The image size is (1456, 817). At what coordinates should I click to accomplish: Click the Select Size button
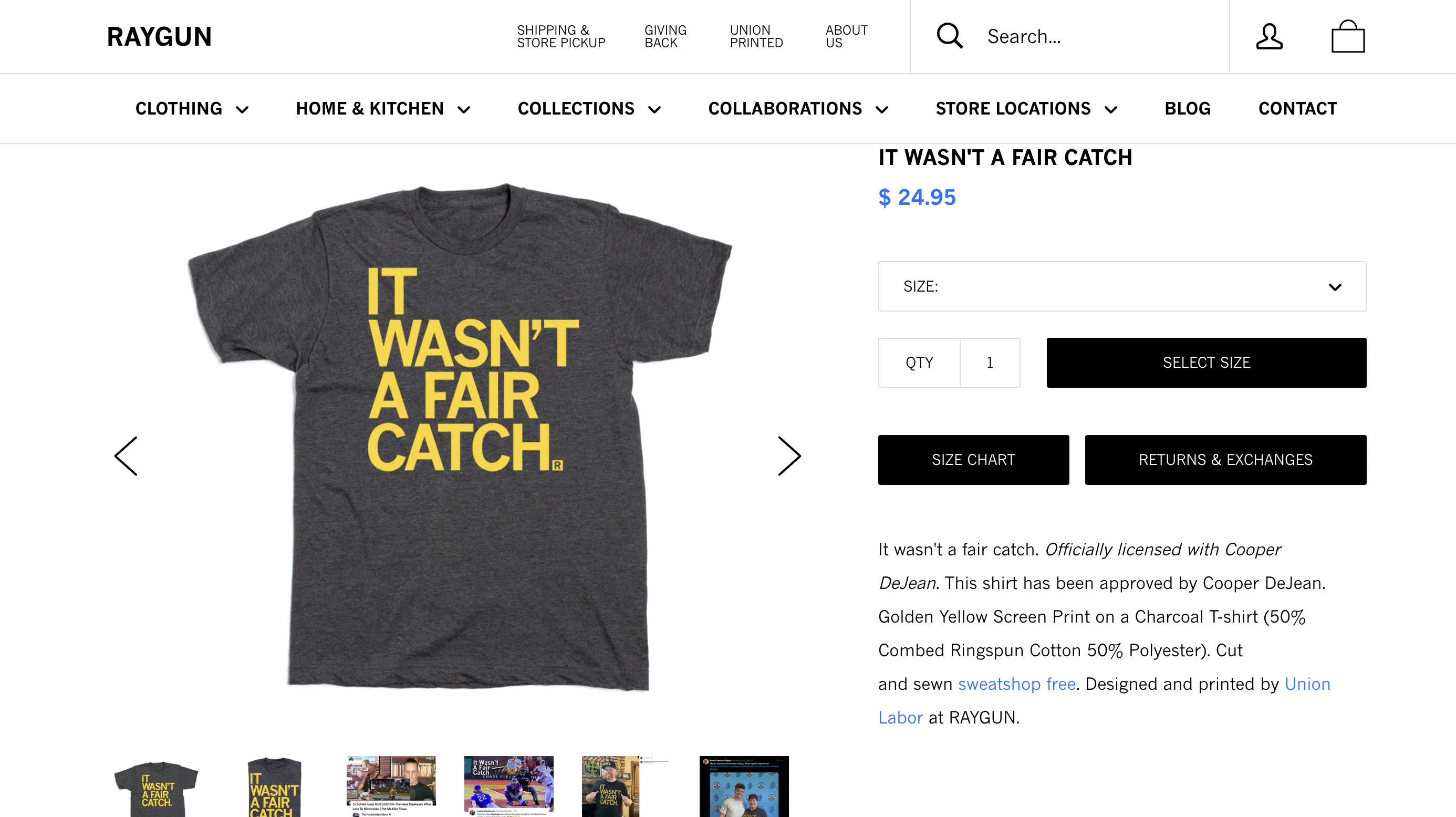[x=1206, y=363]
